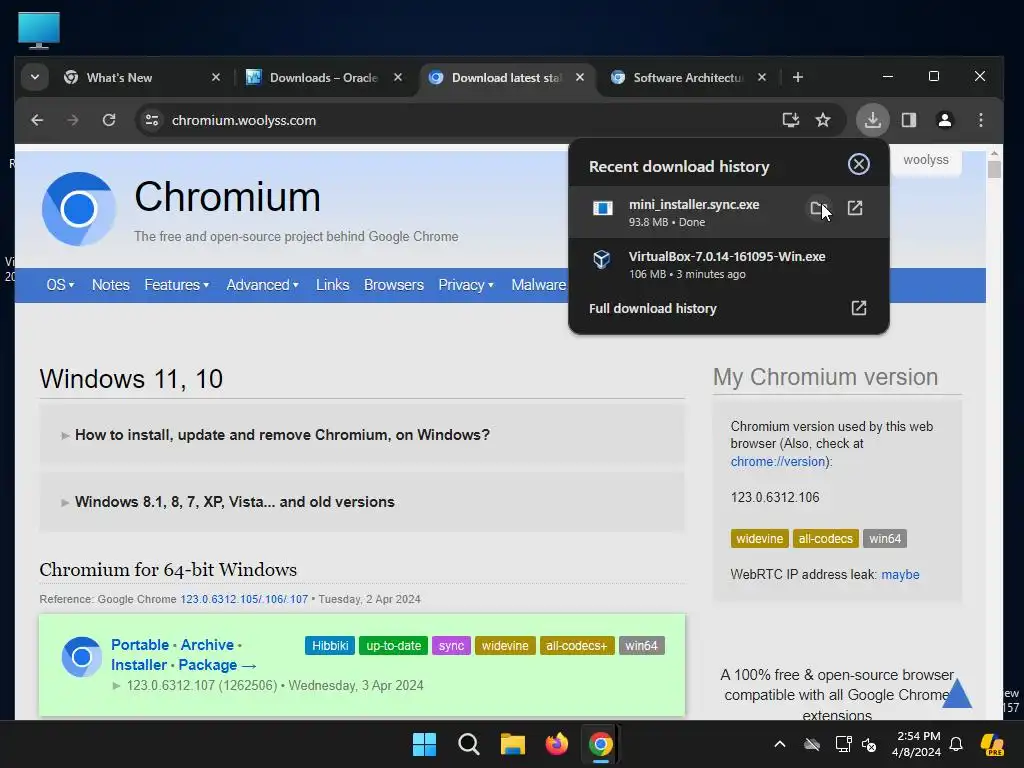Click the maybe WebRTC leak link
This screenshot has height=768, width=1024.
[x=901, y=575]
